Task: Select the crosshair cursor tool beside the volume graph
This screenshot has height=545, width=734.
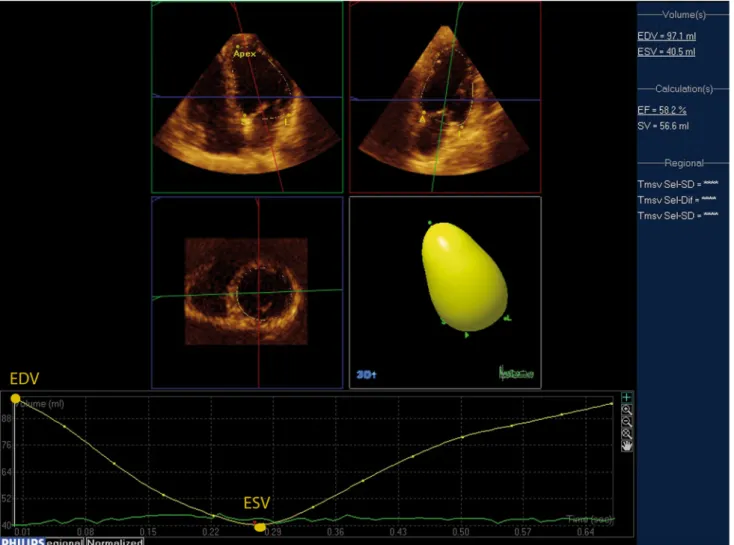Action: pyautogui.click(x=626, y=398)
